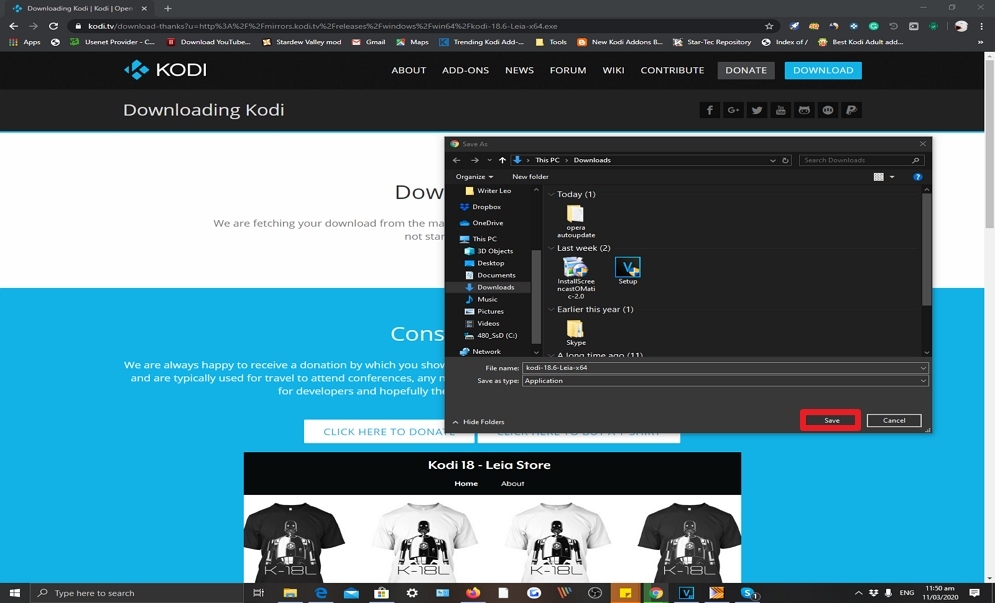Viewport: 995px width, 603px height.
Task: Open dialog help question-mark icon
Action: click(x=917, y=177)
